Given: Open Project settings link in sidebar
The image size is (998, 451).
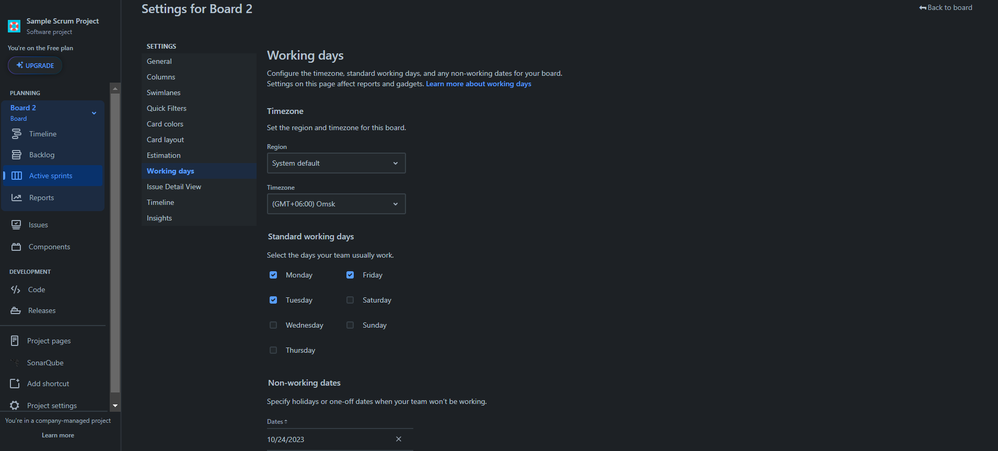Looking at the screenshot, I should tap(52, 406).
